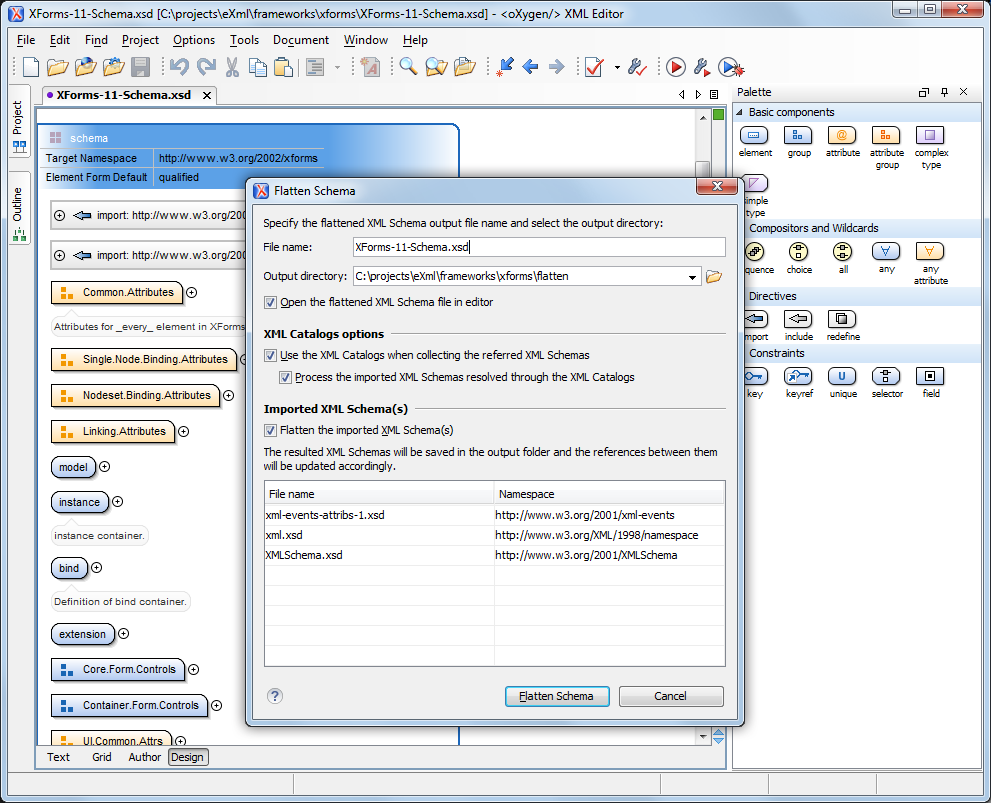Select the attribute group palette component
Image resolution: width=991 pixels, height=803 pixels.
(x=887, y=148)
